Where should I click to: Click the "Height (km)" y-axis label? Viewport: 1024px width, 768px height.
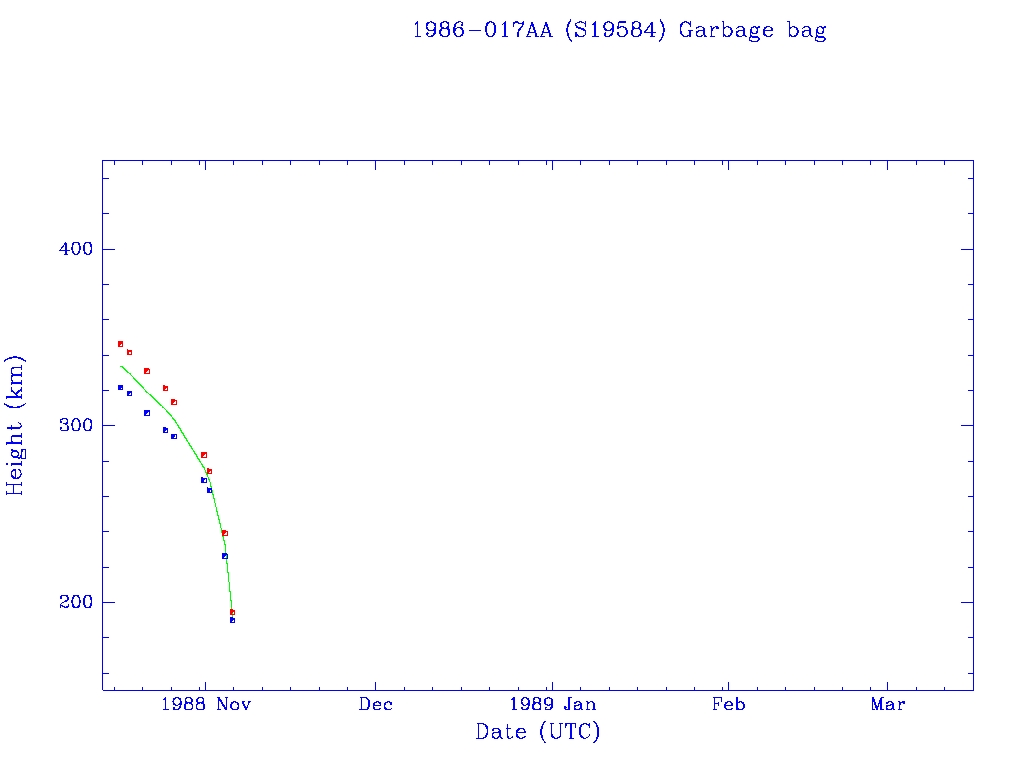[x=15, y=425]
